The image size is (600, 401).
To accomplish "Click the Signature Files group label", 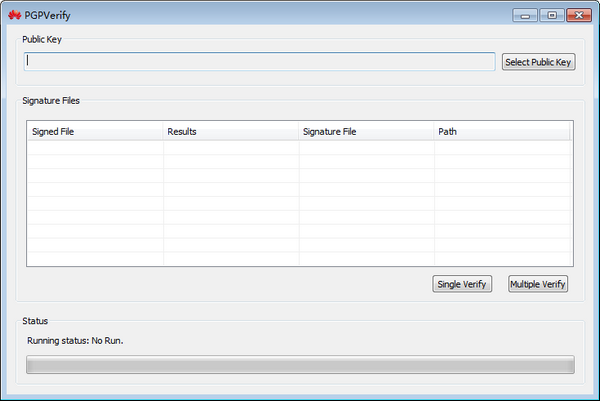I will [x=50, y=100].
